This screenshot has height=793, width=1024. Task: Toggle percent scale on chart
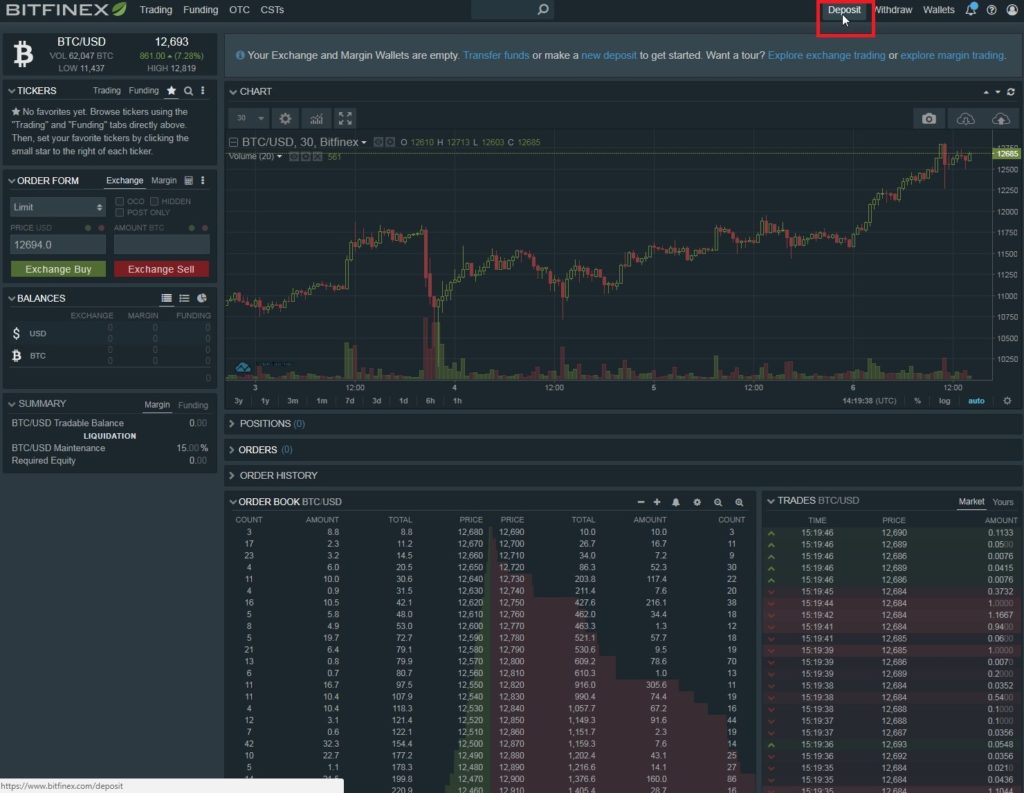pyautogui.click(x=917, y=400)
